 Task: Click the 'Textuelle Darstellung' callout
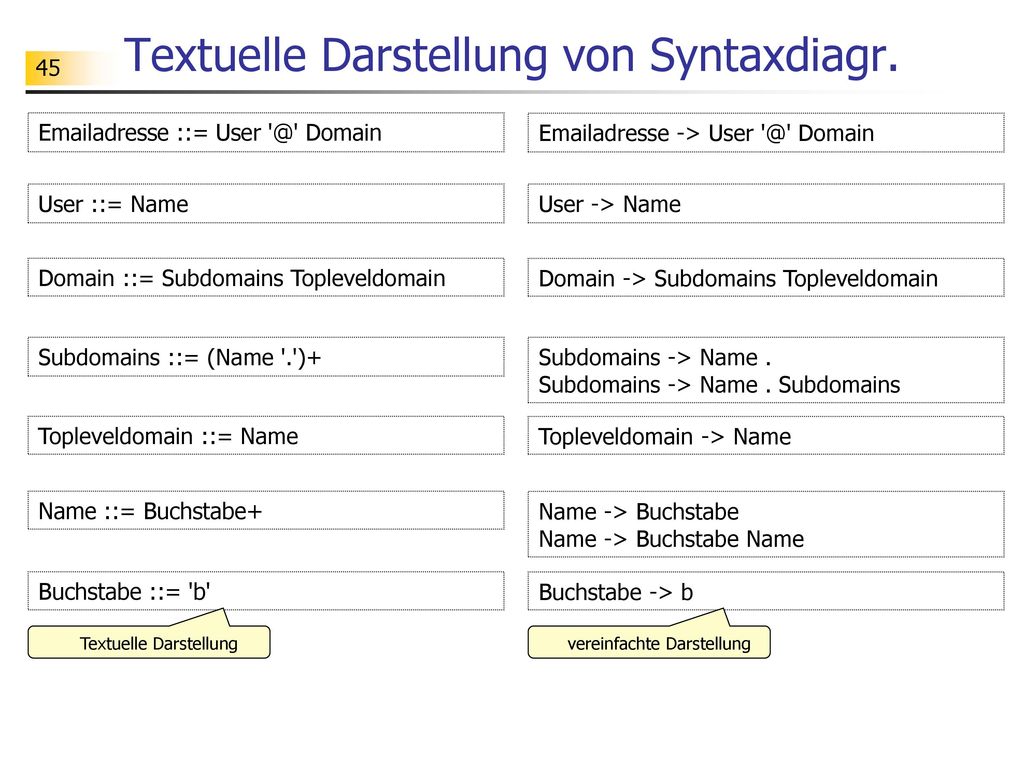[149, 643]
